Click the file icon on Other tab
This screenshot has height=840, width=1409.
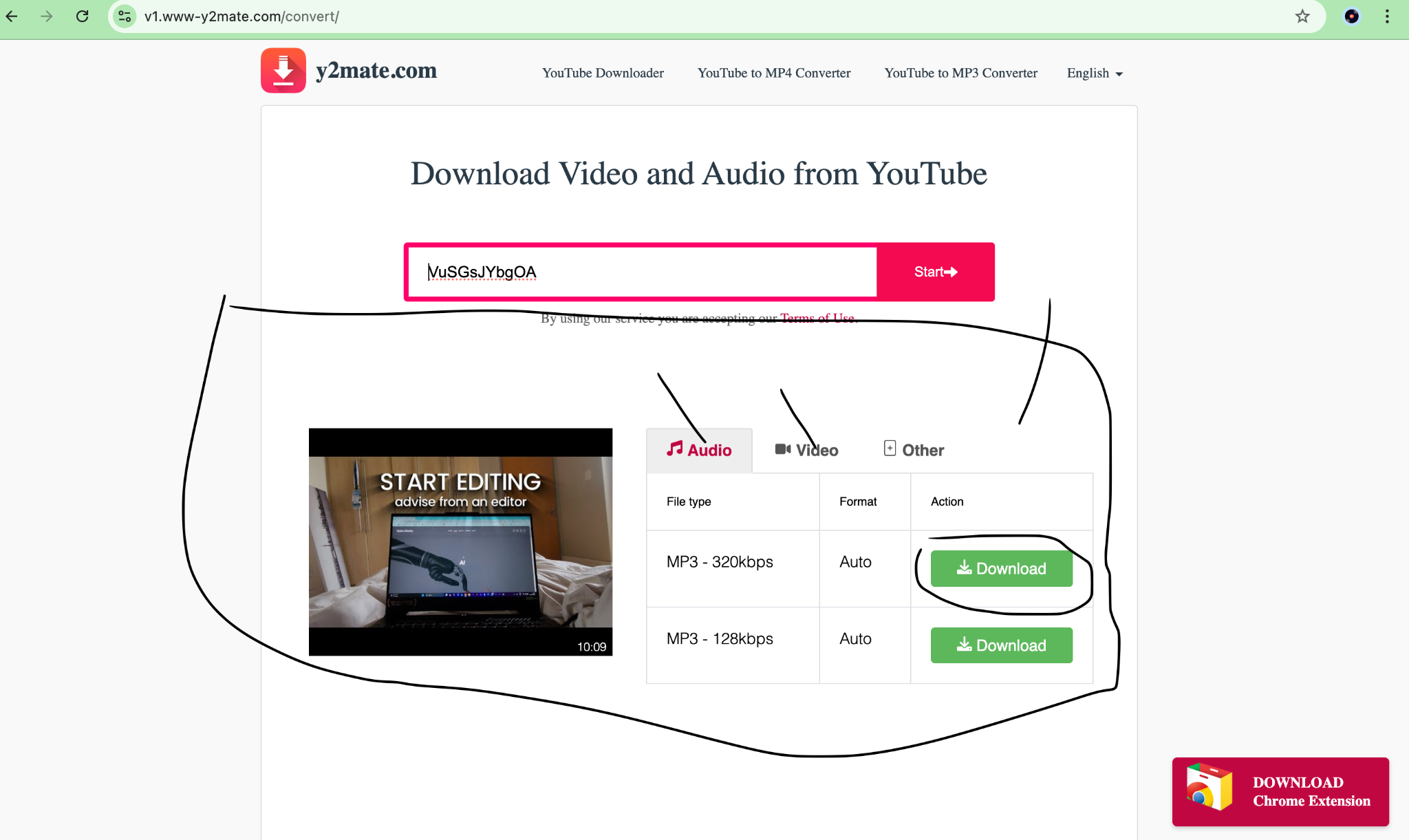890,449
